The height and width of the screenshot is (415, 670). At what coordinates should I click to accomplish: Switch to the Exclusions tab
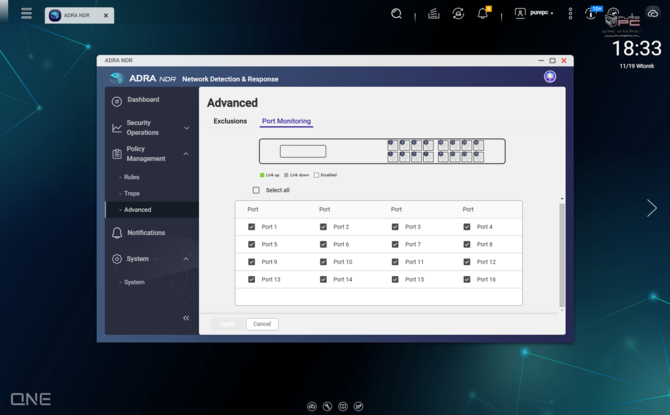click(x=230, y=121)
